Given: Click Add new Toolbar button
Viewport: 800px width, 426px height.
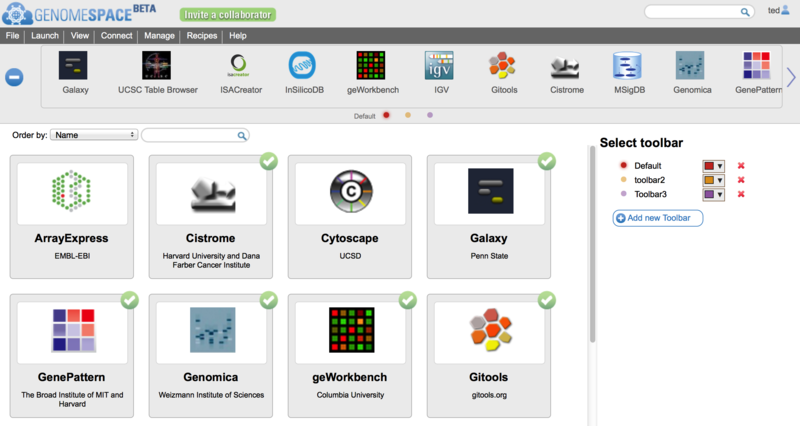Looking at the screenshot, I should (658, 217).
